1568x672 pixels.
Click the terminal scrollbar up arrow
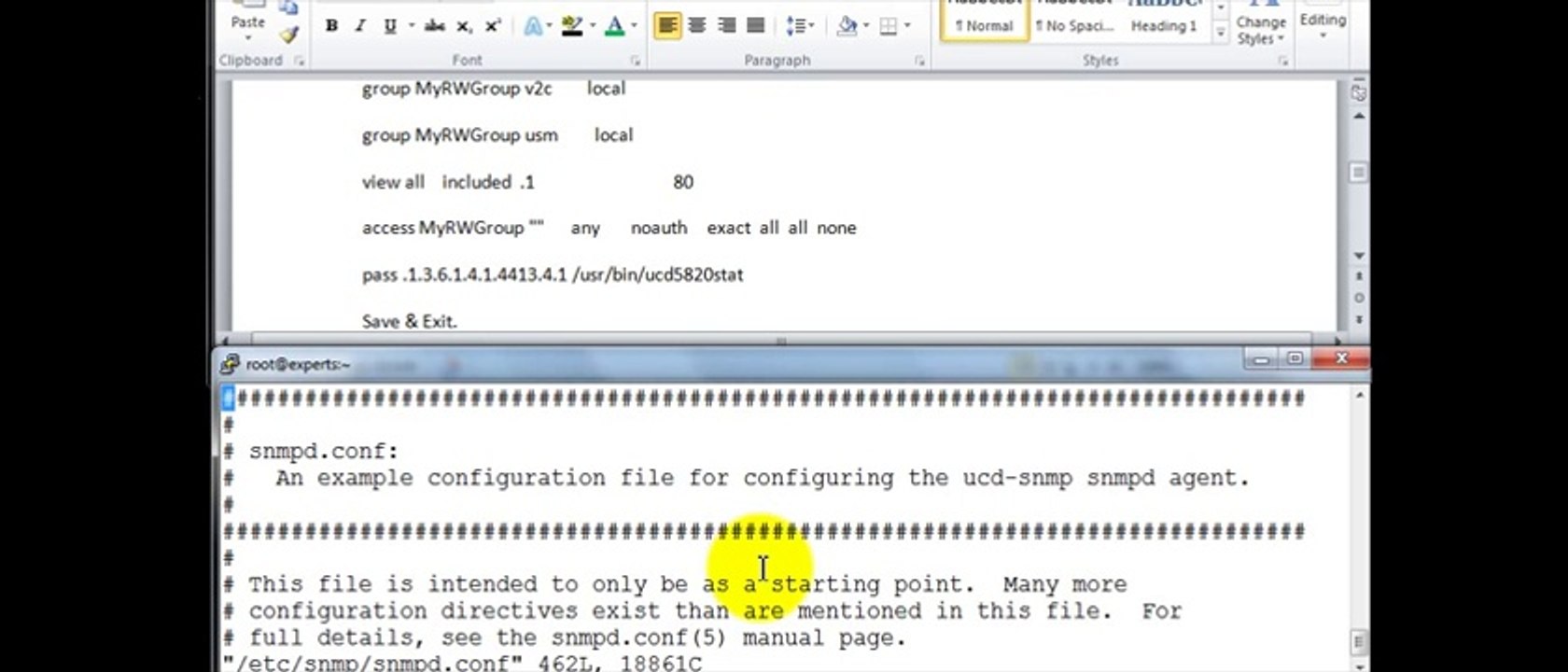click(x=1359, y=396)
